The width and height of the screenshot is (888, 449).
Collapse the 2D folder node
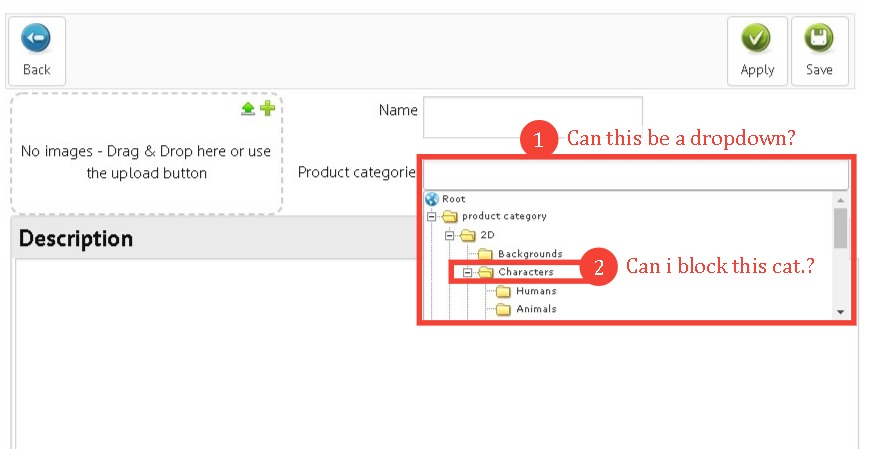point(450,235)
